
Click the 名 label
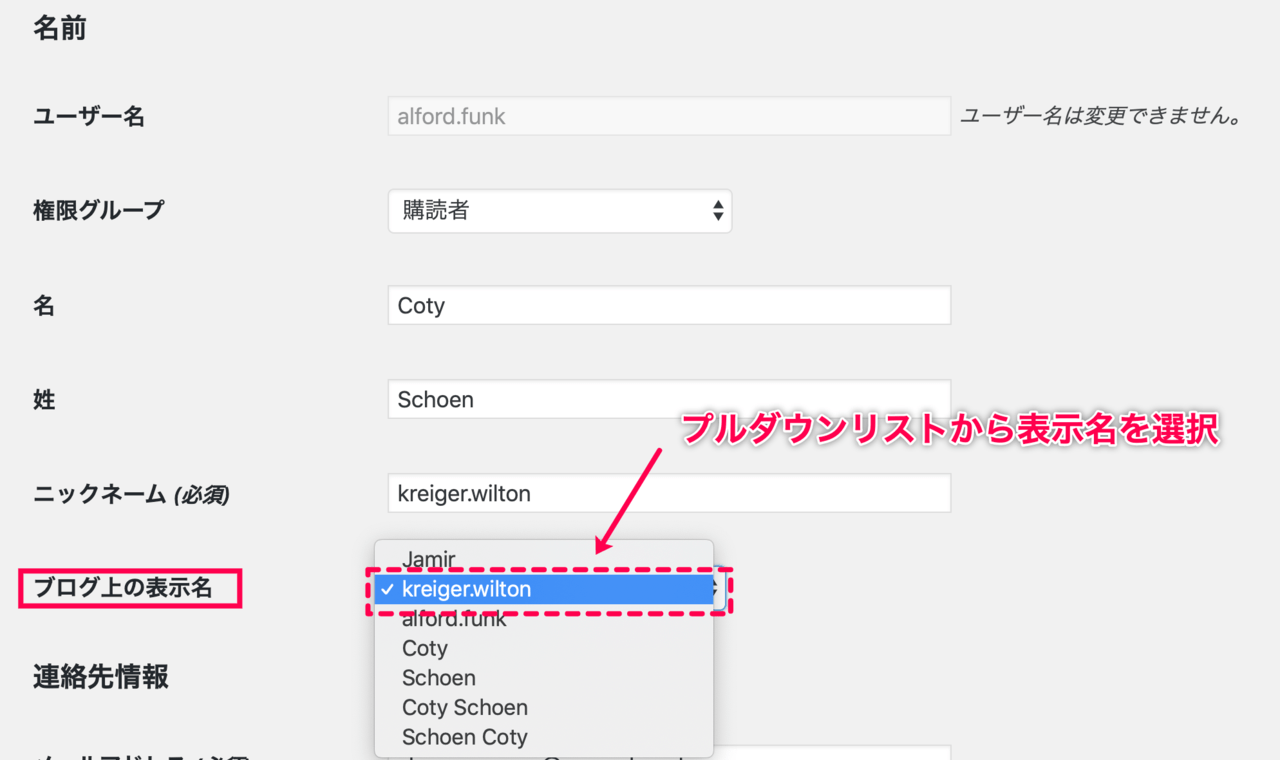coord(44,306)
